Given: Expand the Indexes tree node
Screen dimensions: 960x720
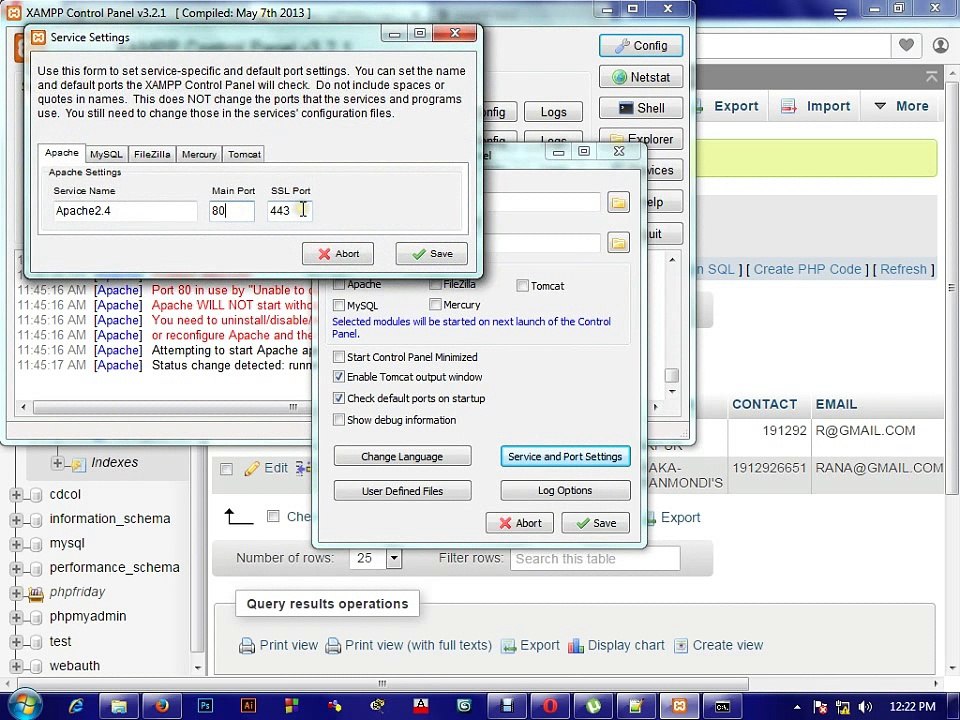Looking at the screenshot, I should 58,463.
